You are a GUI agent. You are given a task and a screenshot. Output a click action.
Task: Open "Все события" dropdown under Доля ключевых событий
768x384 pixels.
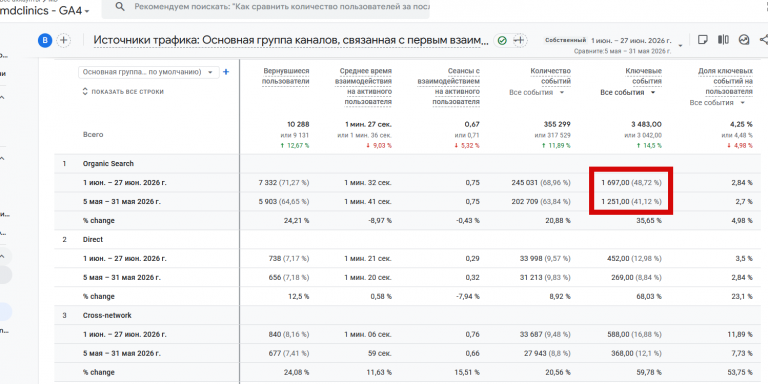point(718,103)
